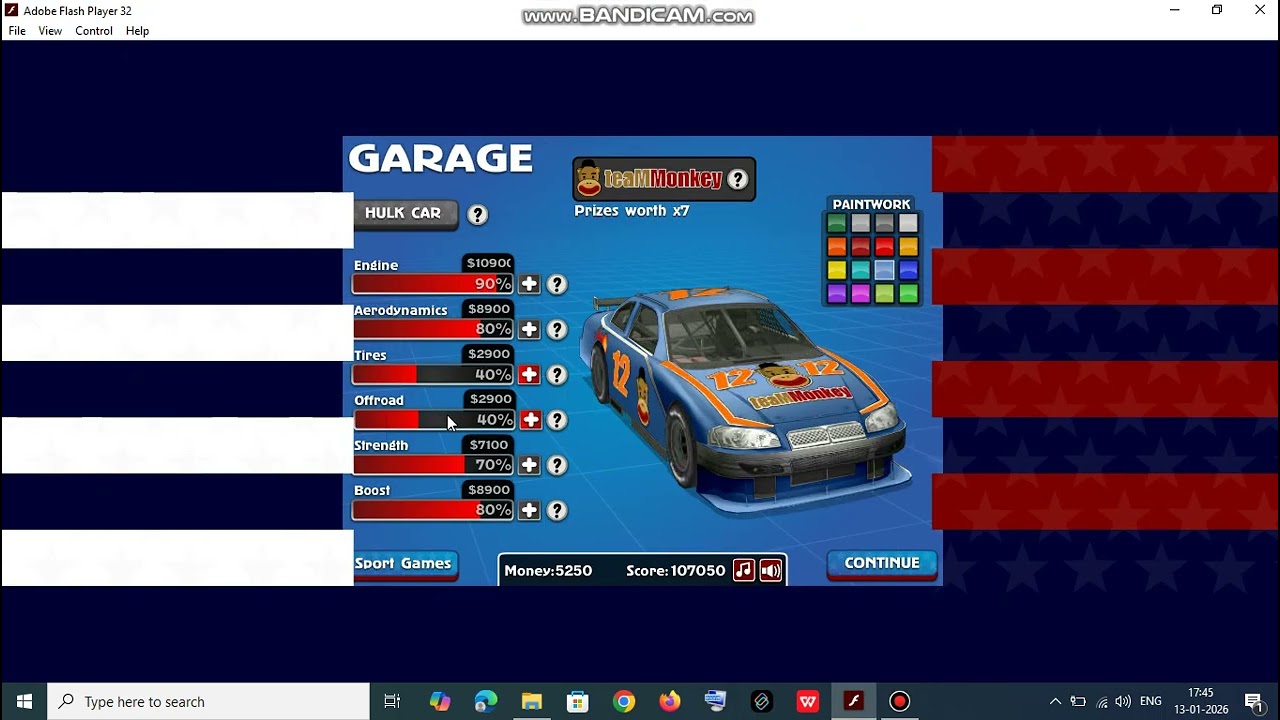Open help for Boost stat
This screenshot has height=720, width=1280.
pos(557,510)
